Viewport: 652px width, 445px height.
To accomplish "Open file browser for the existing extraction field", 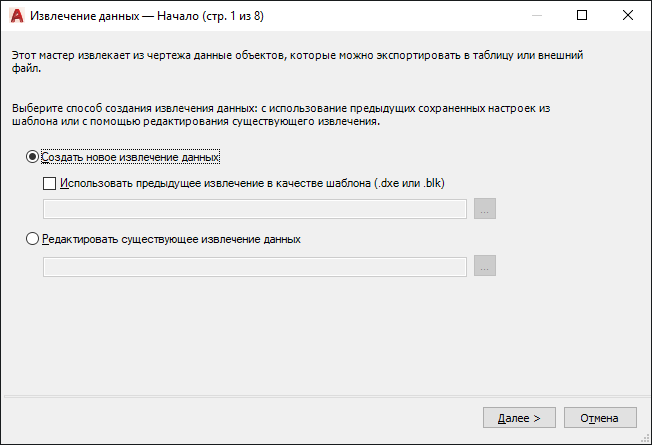I will pyautogui.click(x=484, y=266).
